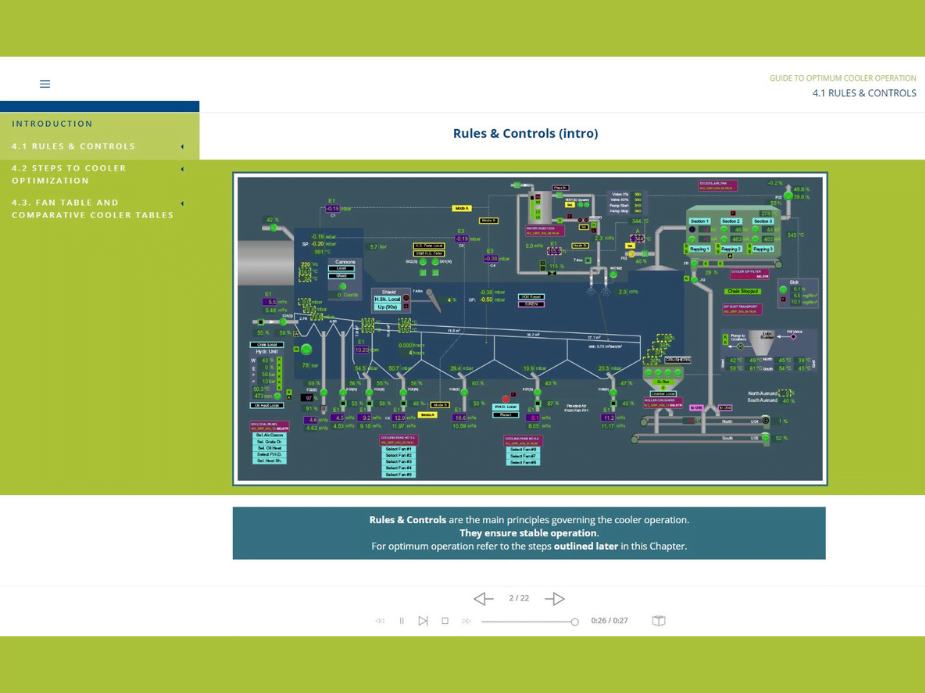Click the playback progress slider handle
The image size is (925, 693).
point(575,621)
